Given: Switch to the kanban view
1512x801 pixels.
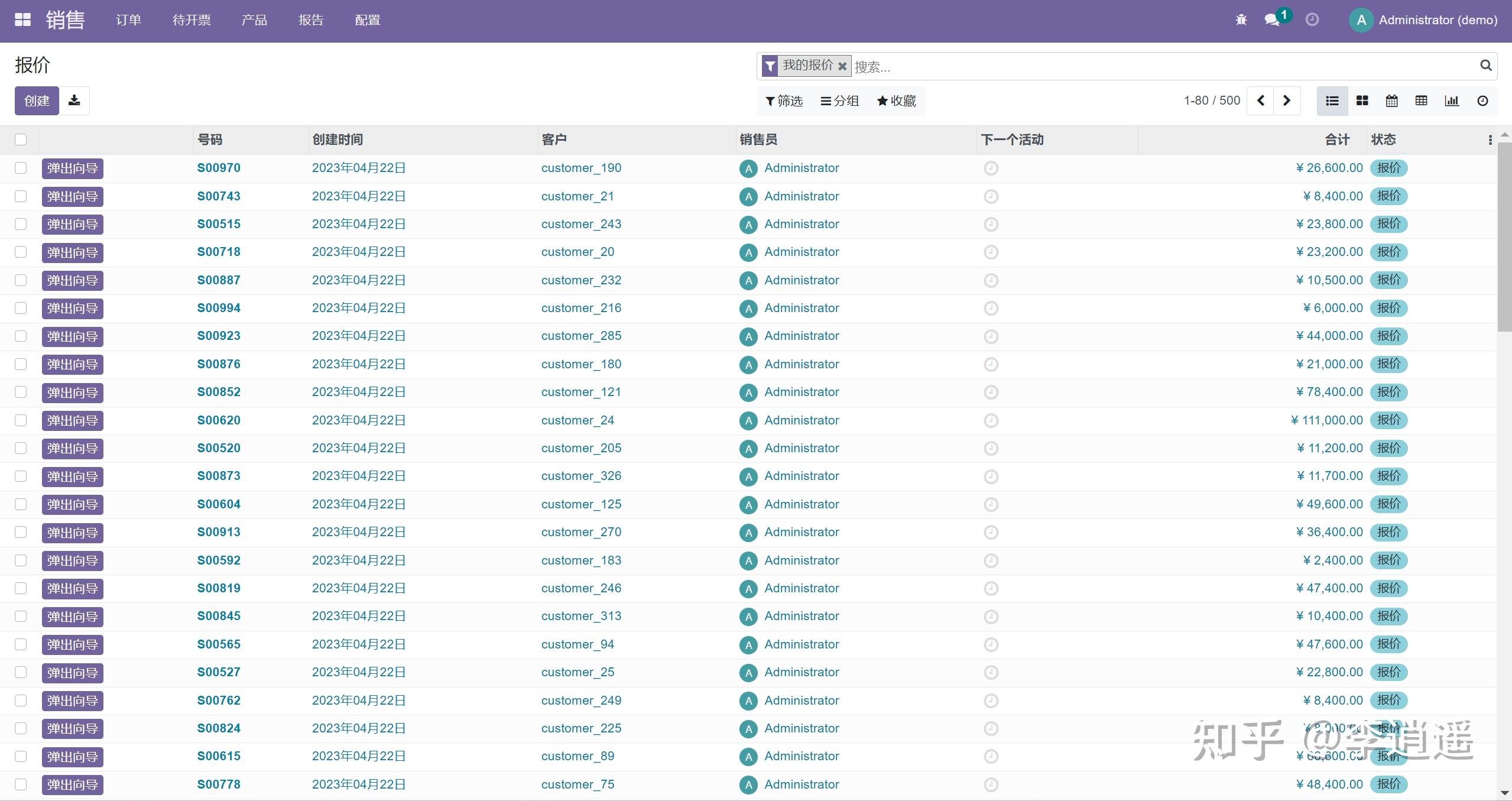Looking at the screenshot, I should tap(1362, 100).
